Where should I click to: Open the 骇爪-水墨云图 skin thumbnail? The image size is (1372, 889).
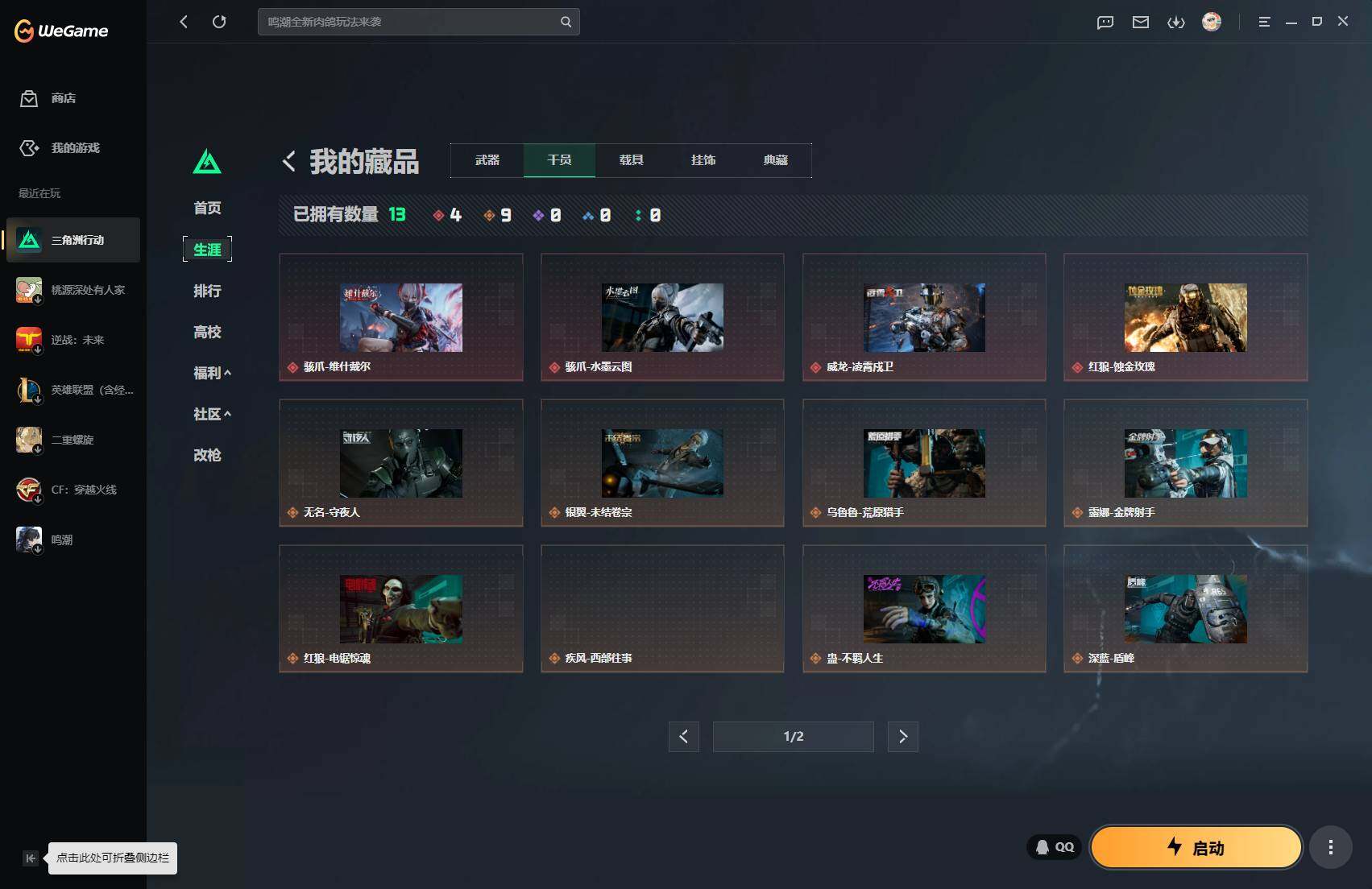click(x=662, y=317)
